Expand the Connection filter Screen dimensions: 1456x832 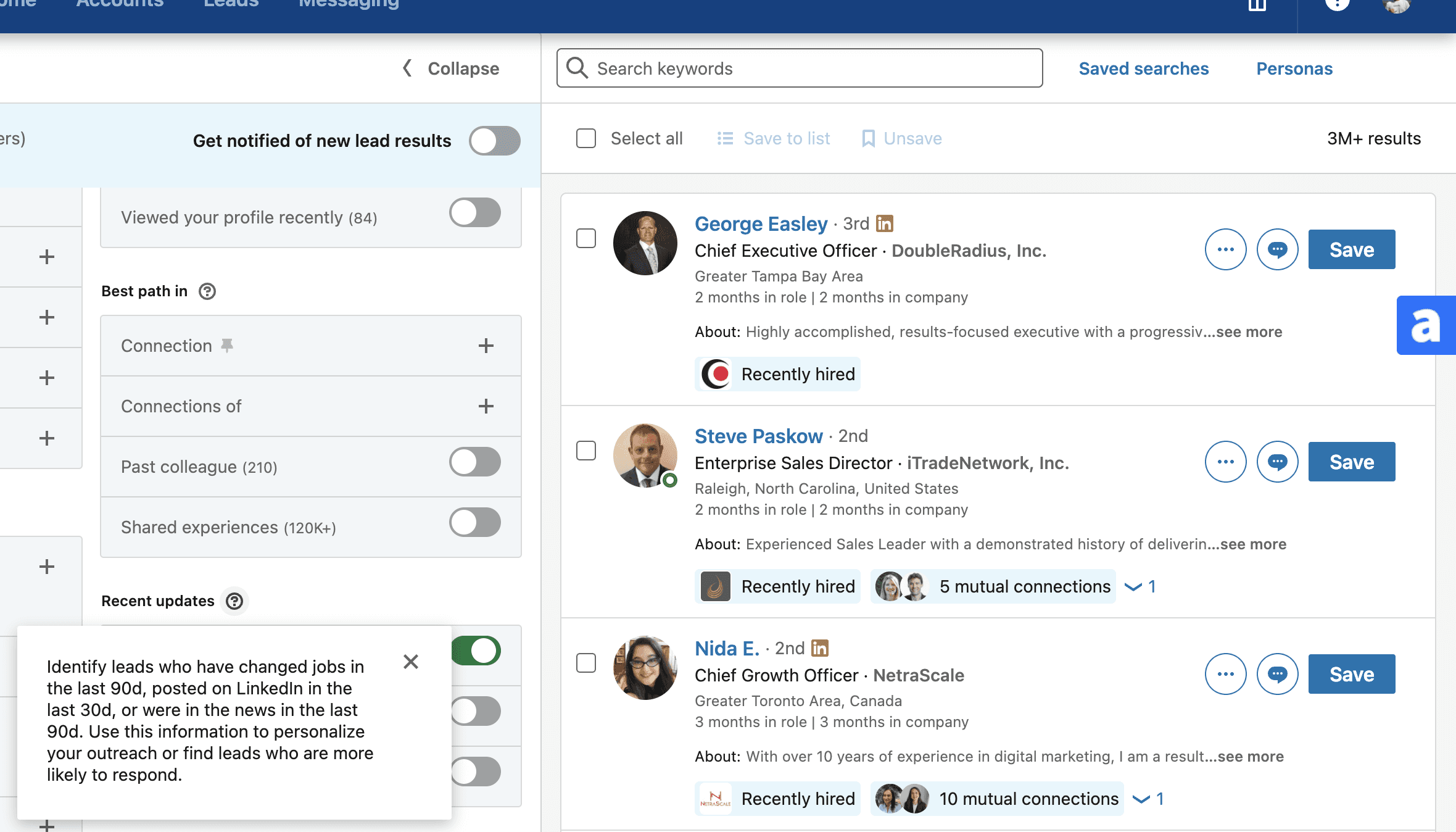[486, 346]
